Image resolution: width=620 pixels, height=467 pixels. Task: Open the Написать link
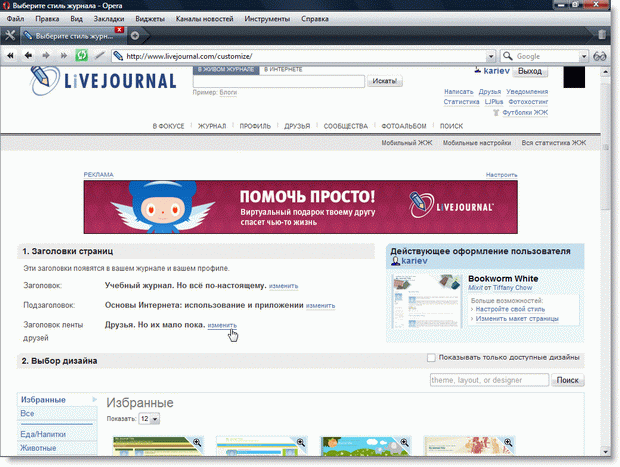[x=459, y=92]
